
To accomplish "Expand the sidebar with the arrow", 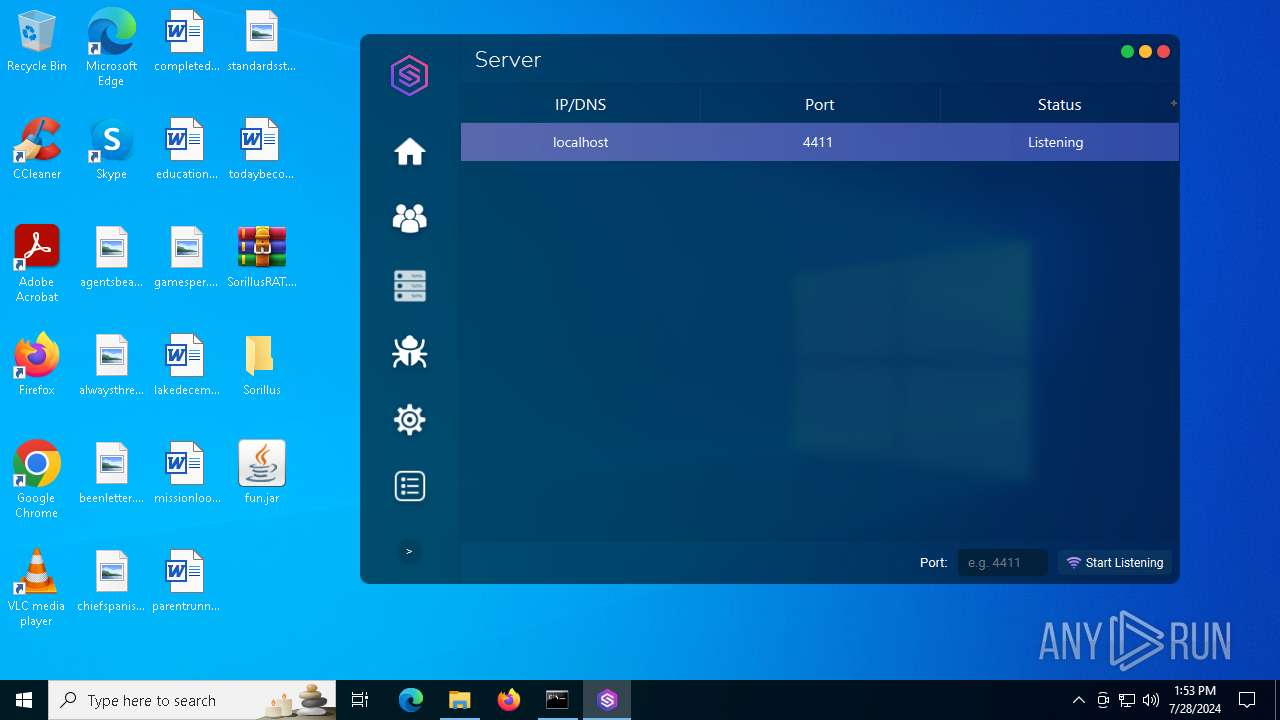I will 409,551.
